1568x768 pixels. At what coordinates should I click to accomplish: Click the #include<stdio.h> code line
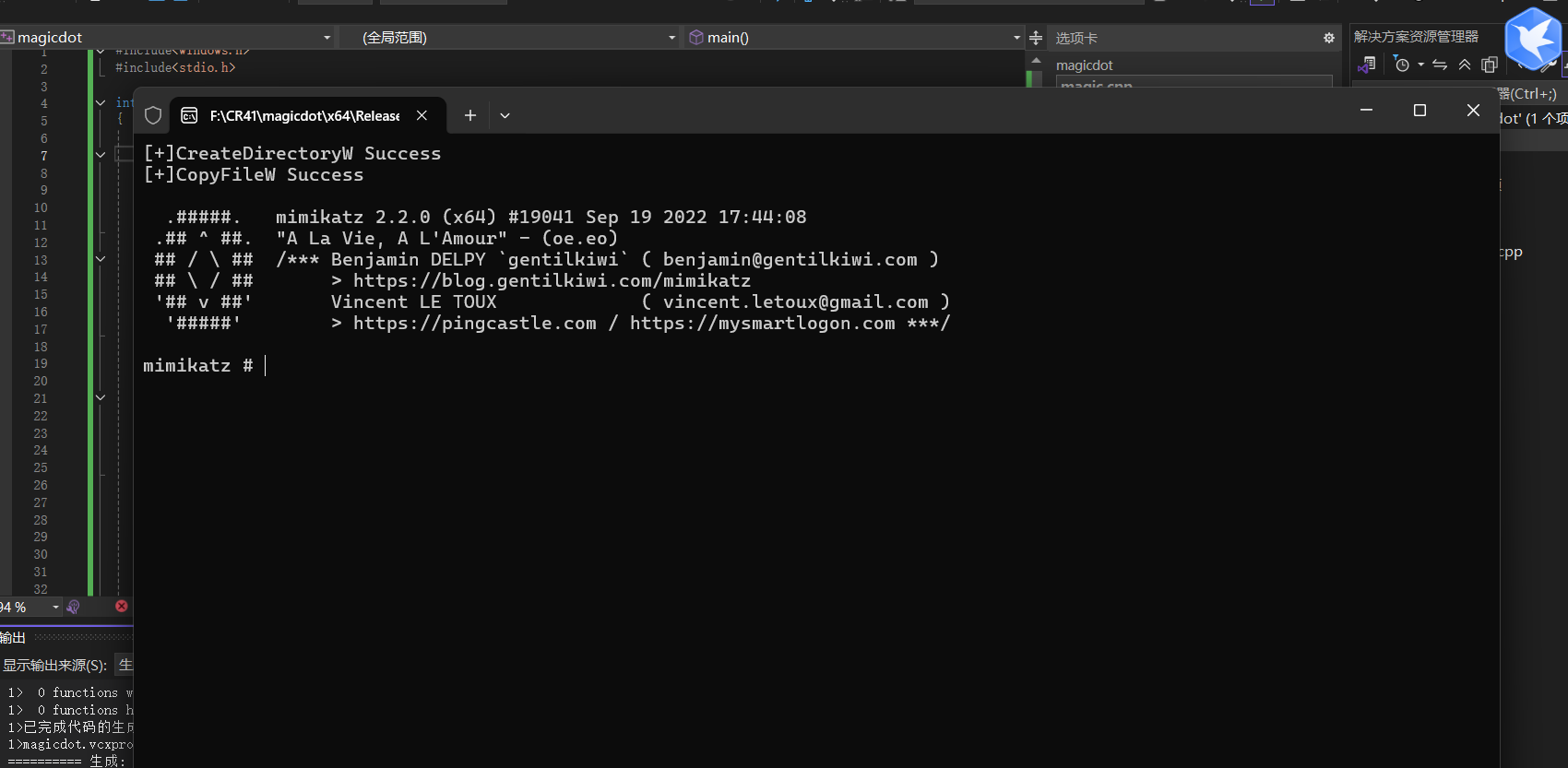pos(175,67)
